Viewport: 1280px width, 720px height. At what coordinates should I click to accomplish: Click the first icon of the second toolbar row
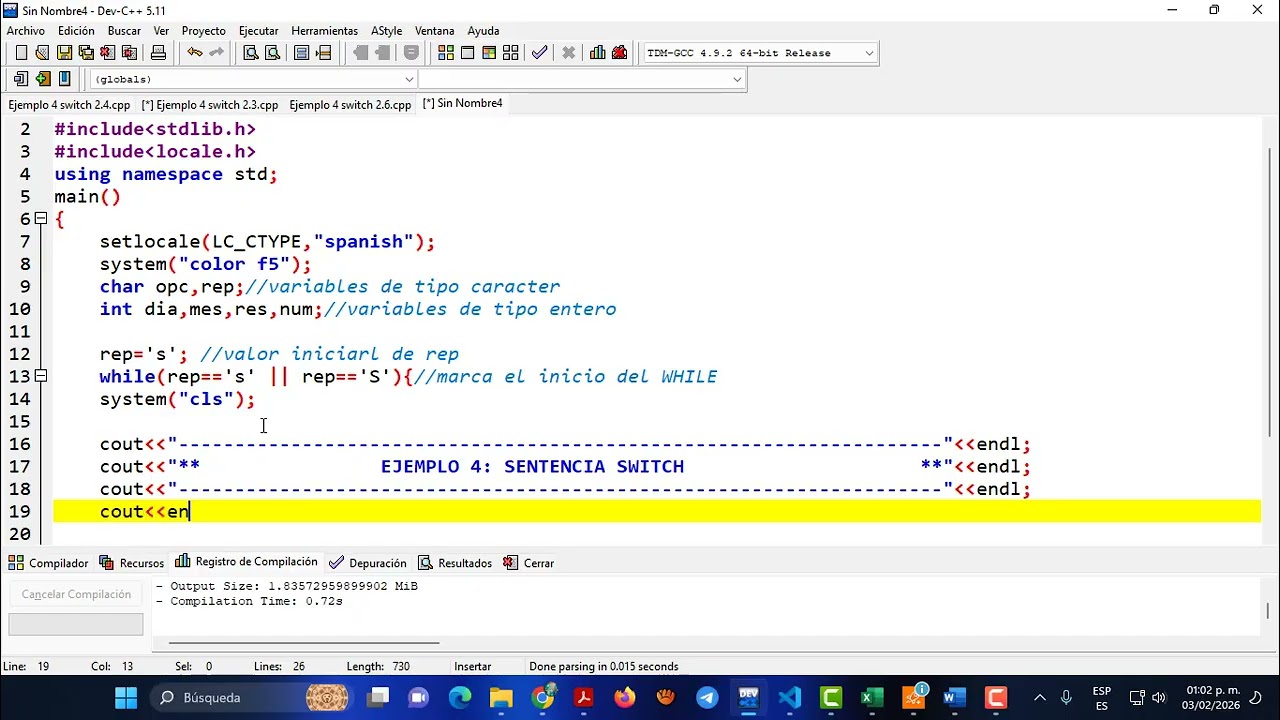[x=21, y=79]
